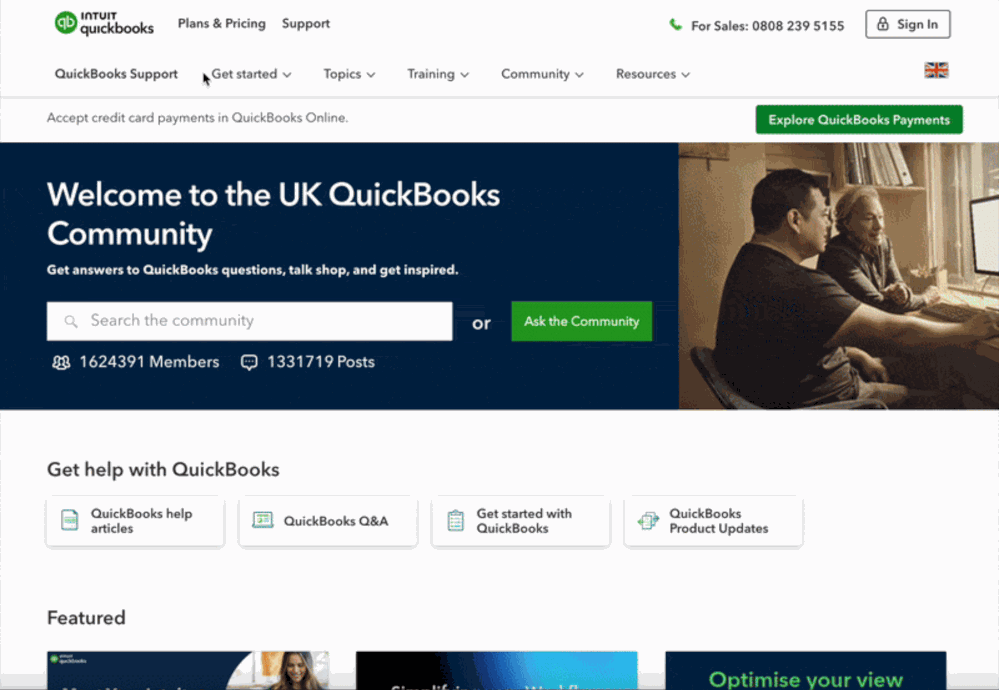
Task: Open Plans & Pricing in top menu
Action: click(222, 24)
